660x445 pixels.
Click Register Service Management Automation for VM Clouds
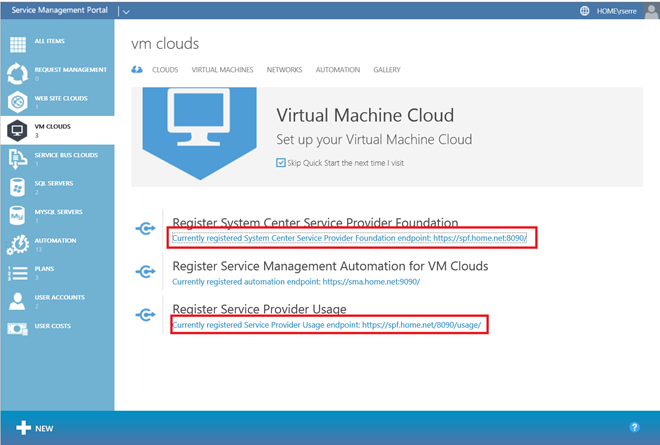[330, 266]
